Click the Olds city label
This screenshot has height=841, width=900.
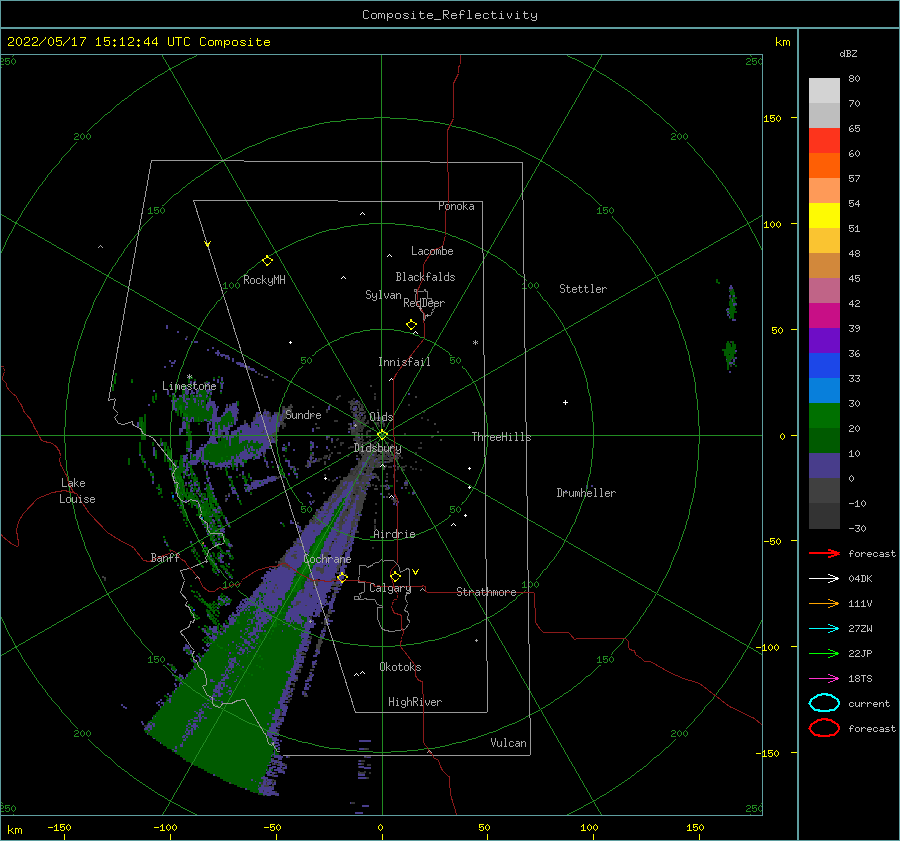[x=381, y=417]
